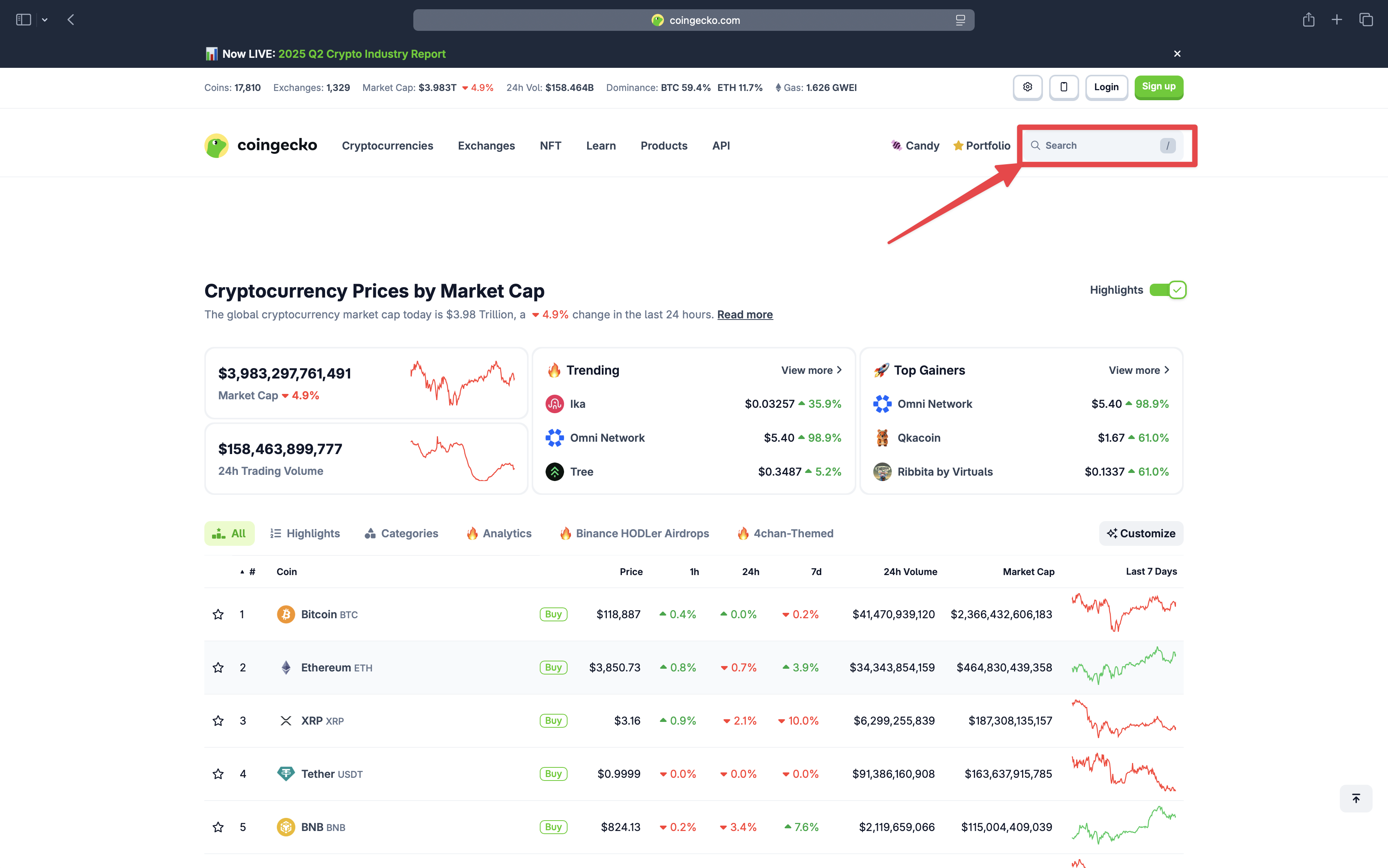
Task: Open the Learn menu
Action: [x=601, y=145]
